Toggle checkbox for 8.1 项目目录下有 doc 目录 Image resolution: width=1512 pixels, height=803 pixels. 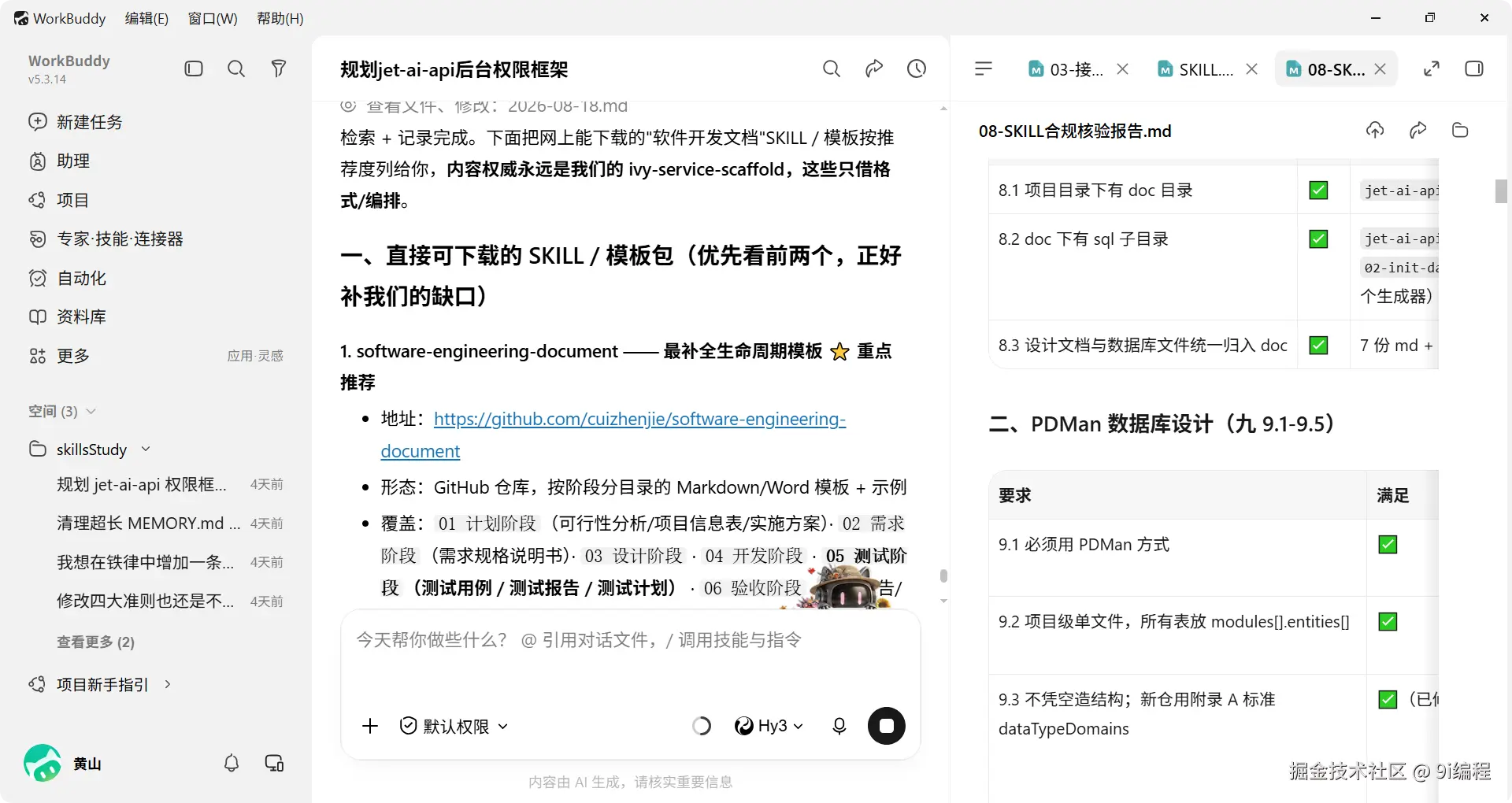(1318, 190)
